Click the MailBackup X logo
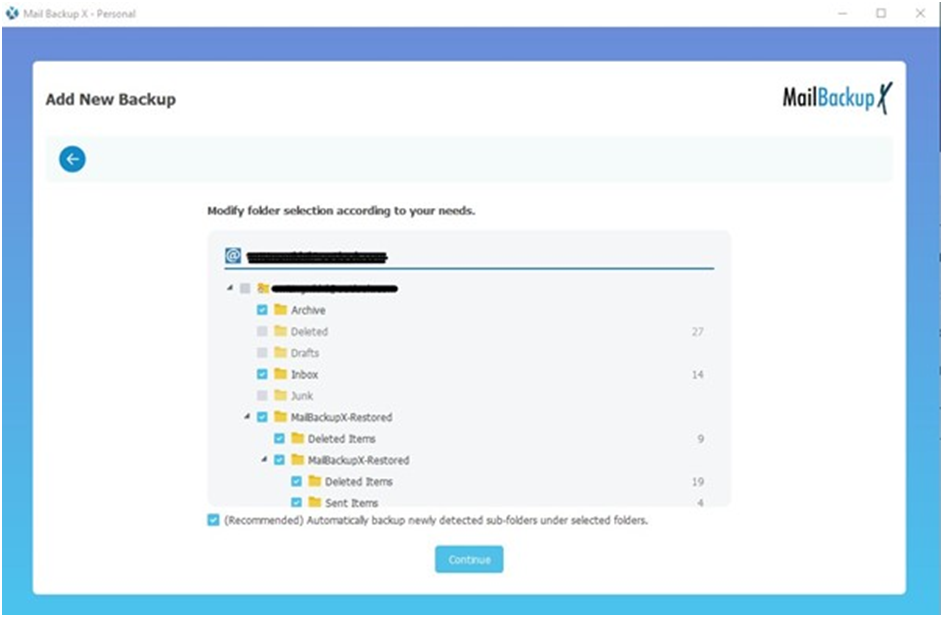This screenshot has width=943, height=617. pos(837,98)
